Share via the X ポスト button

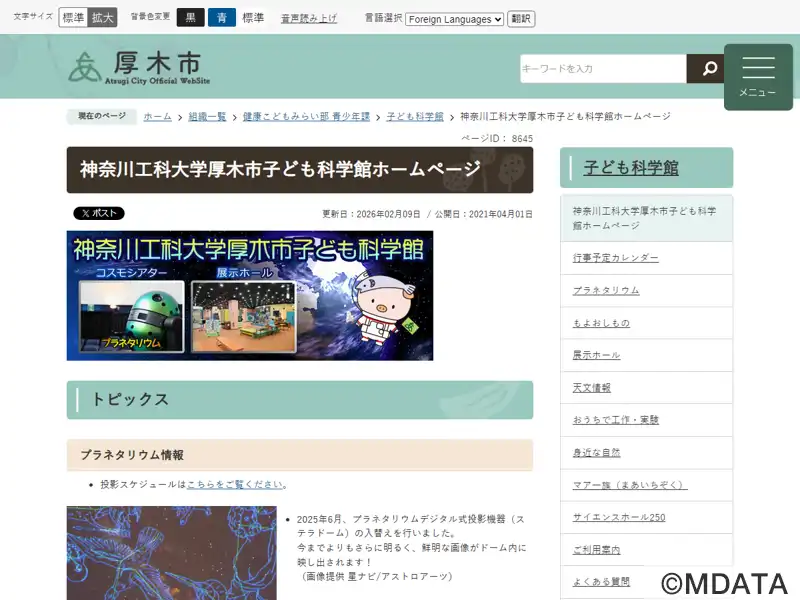pyautogui.click(x=99, y=213)
